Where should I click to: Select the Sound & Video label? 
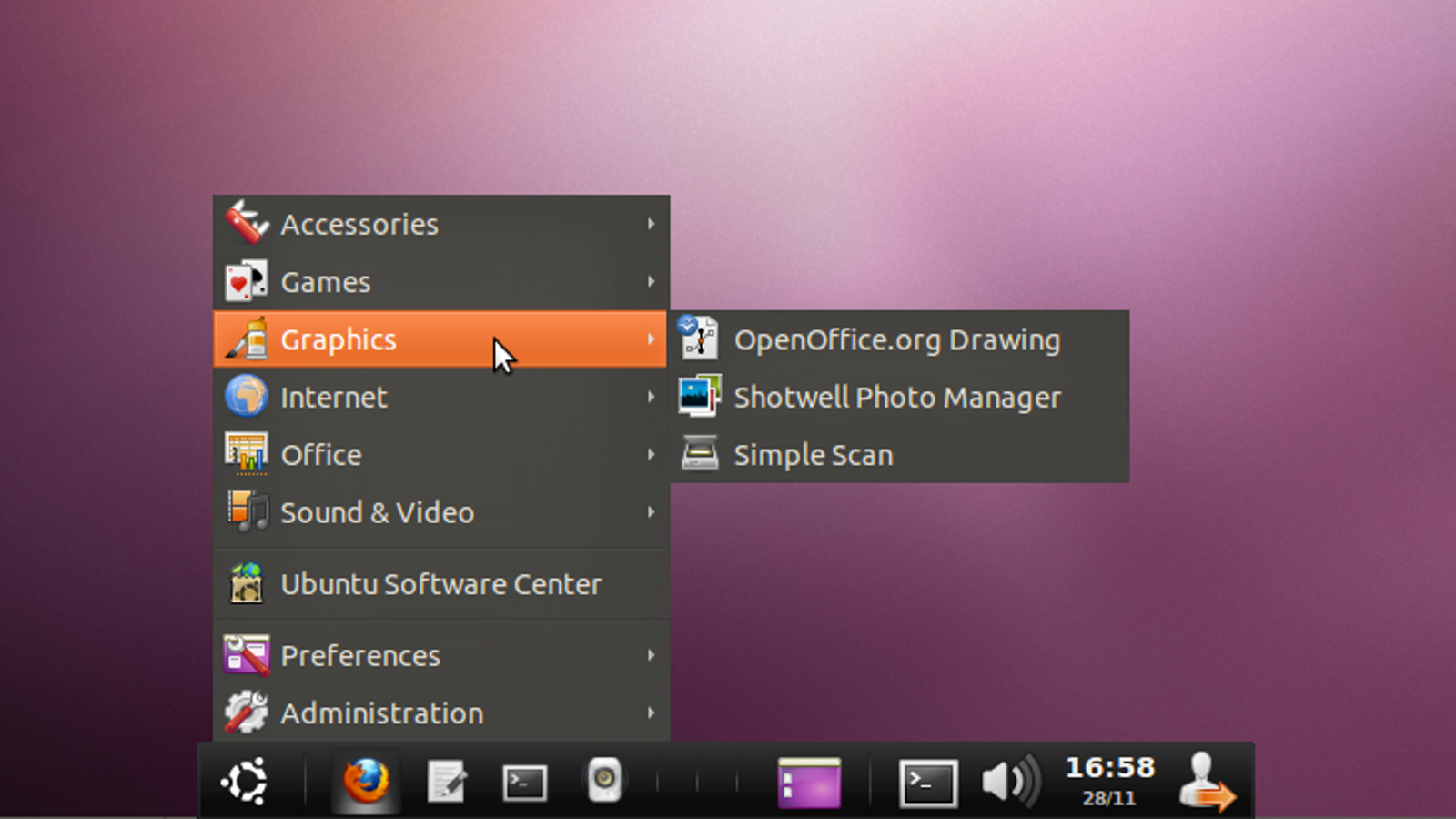(x=378, y=512)
